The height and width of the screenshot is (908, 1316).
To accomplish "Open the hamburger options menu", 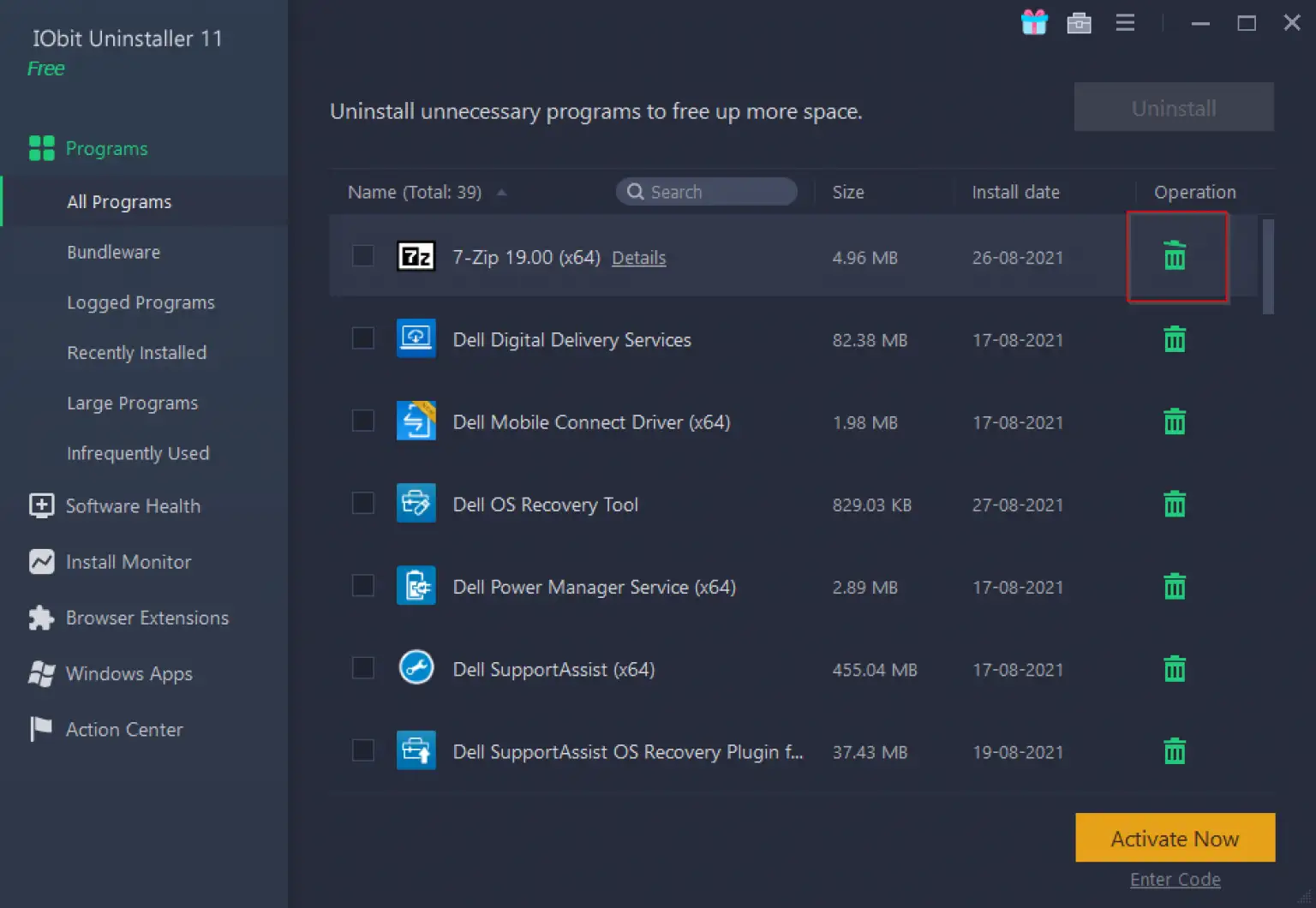I will click(x=1125, y=23).
